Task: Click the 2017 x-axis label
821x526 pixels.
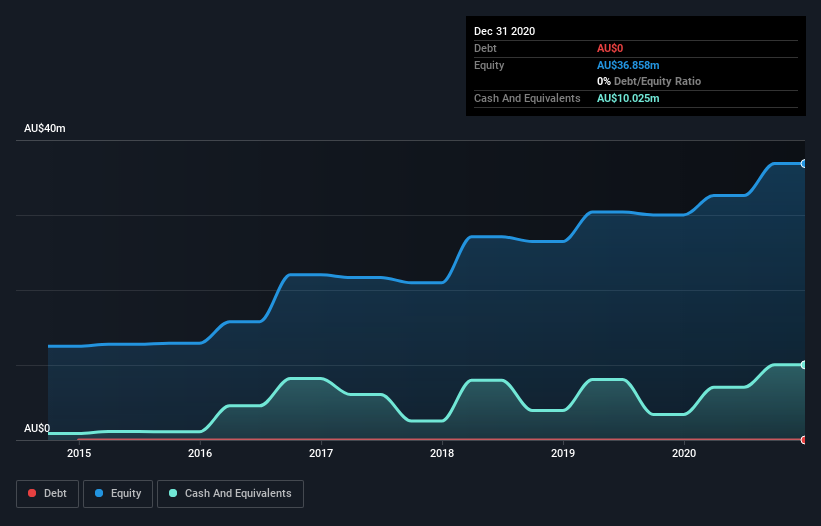Action: click(321, 453)
